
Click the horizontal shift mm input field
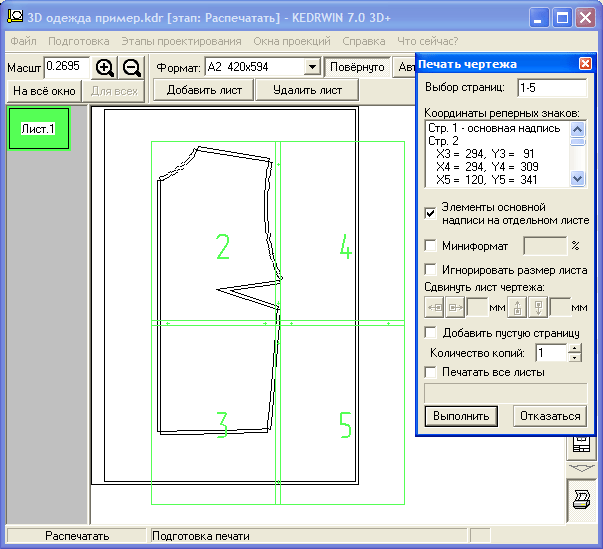[x=477, y=307]
